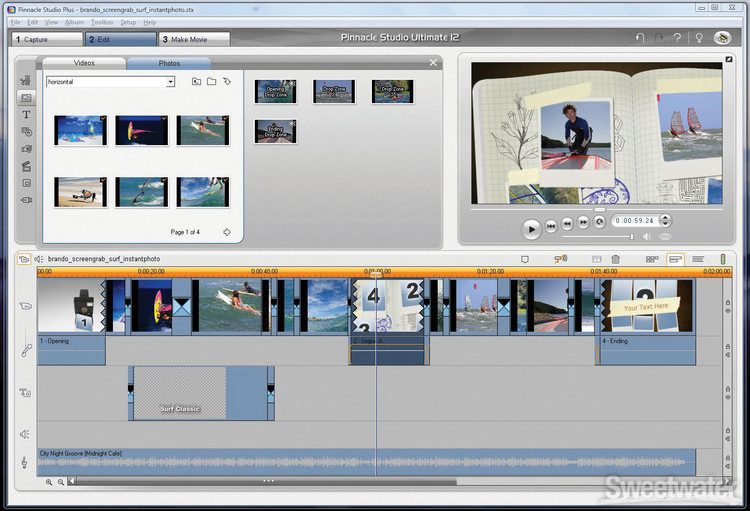This screenshot has height=511, width=750.
Task: Click the Undo arrow in the top bar
Action: (640, 38)
